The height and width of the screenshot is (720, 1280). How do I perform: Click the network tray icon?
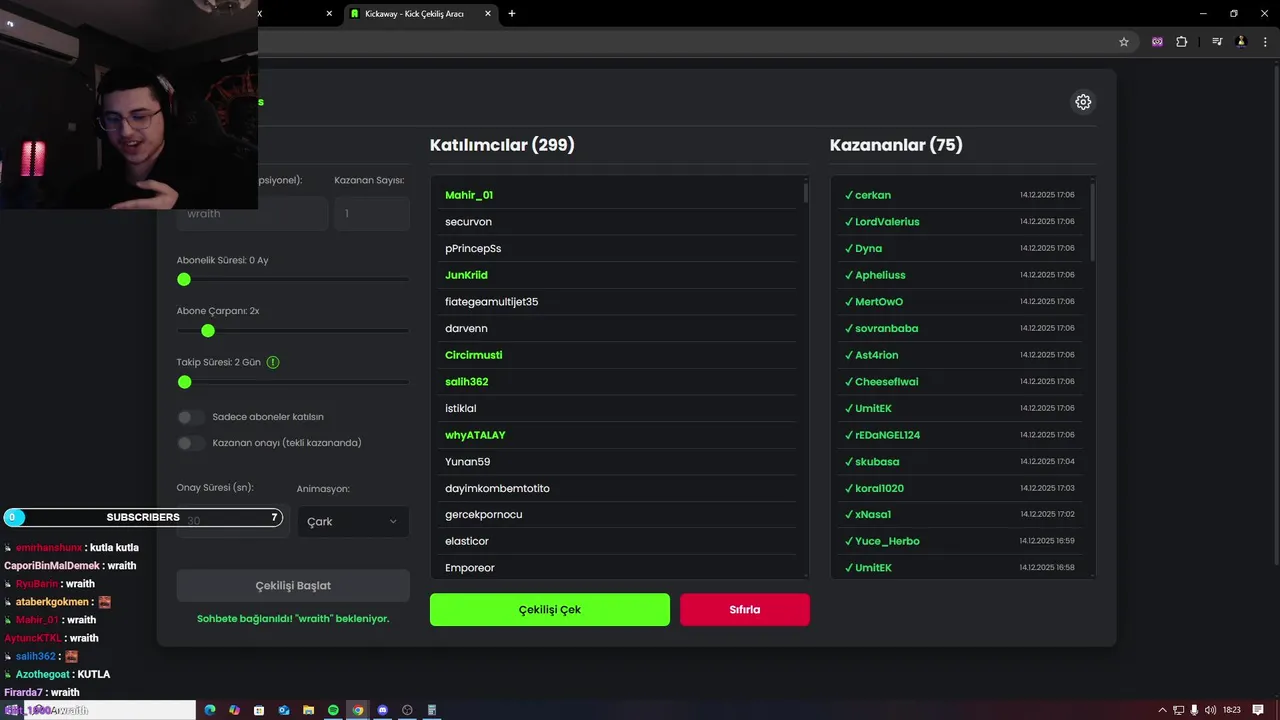1178,710
